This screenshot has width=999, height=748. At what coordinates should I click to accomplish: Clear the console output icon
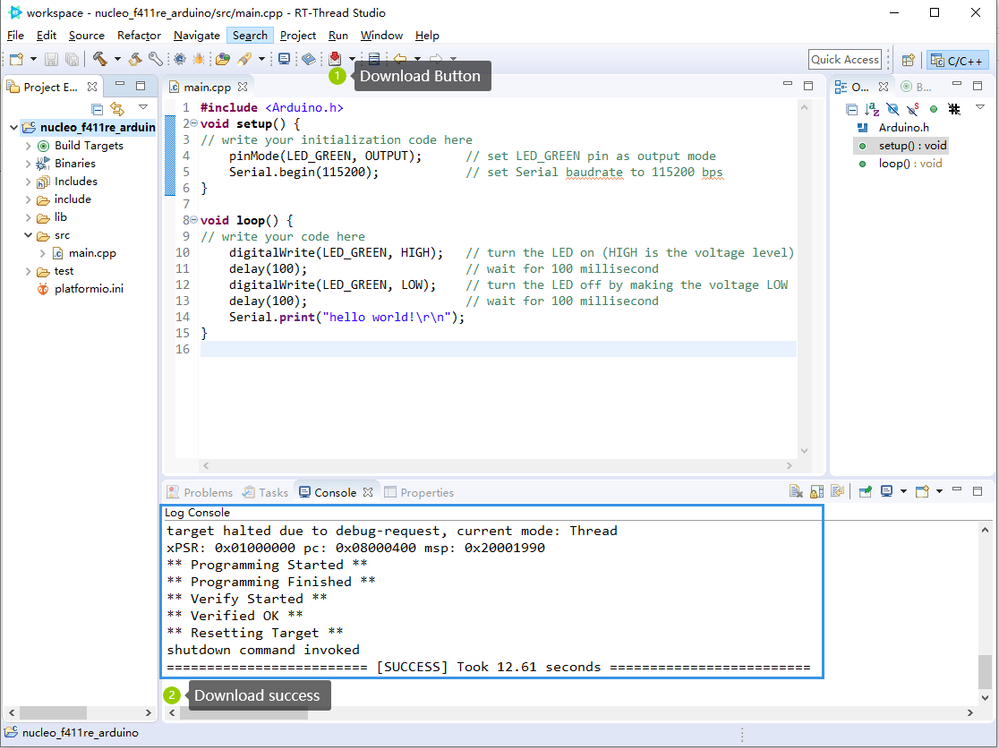click(796, 491)
